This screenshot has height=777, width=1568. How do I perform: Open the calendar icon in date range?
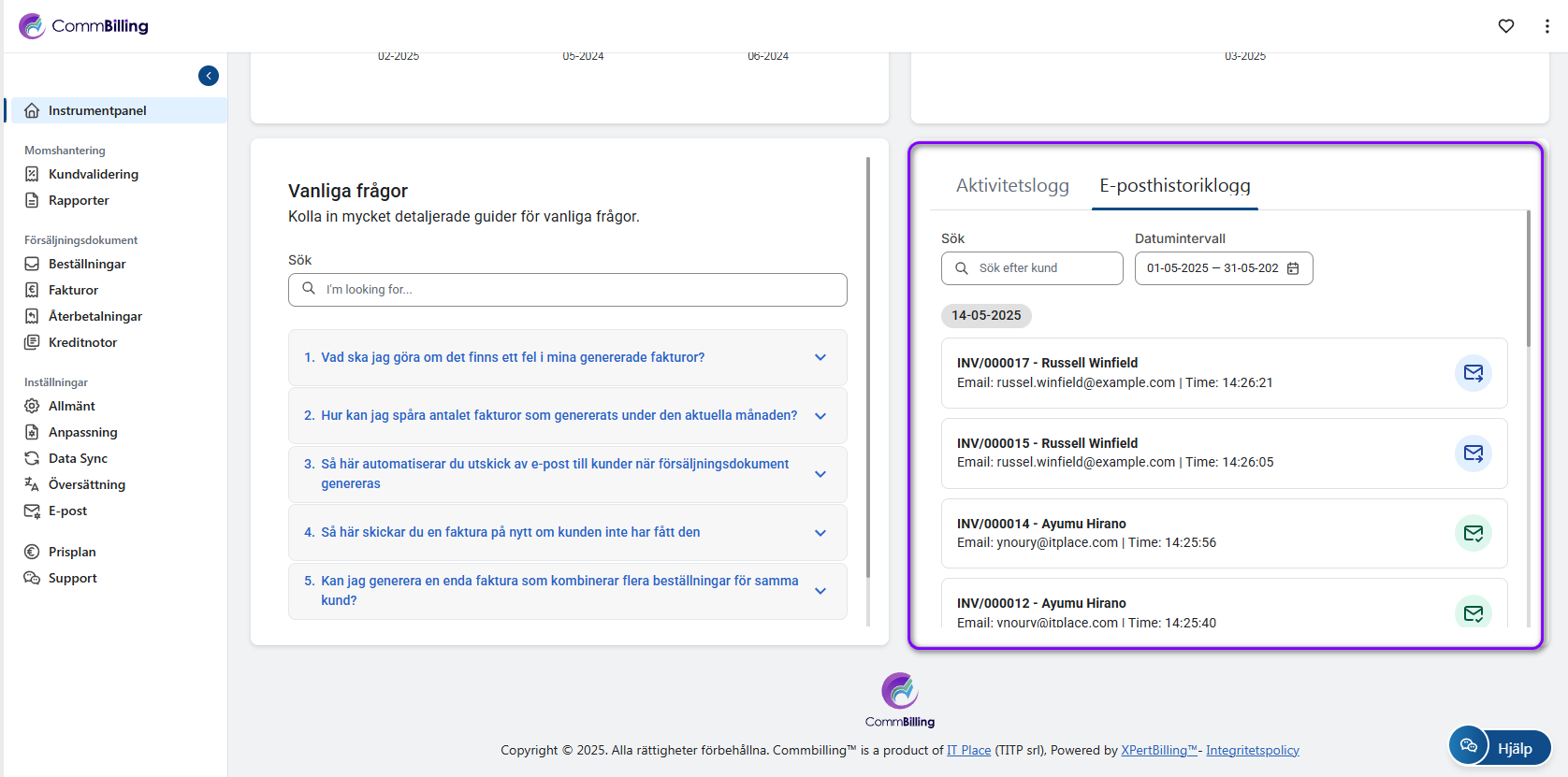[x=1293, y=268]
